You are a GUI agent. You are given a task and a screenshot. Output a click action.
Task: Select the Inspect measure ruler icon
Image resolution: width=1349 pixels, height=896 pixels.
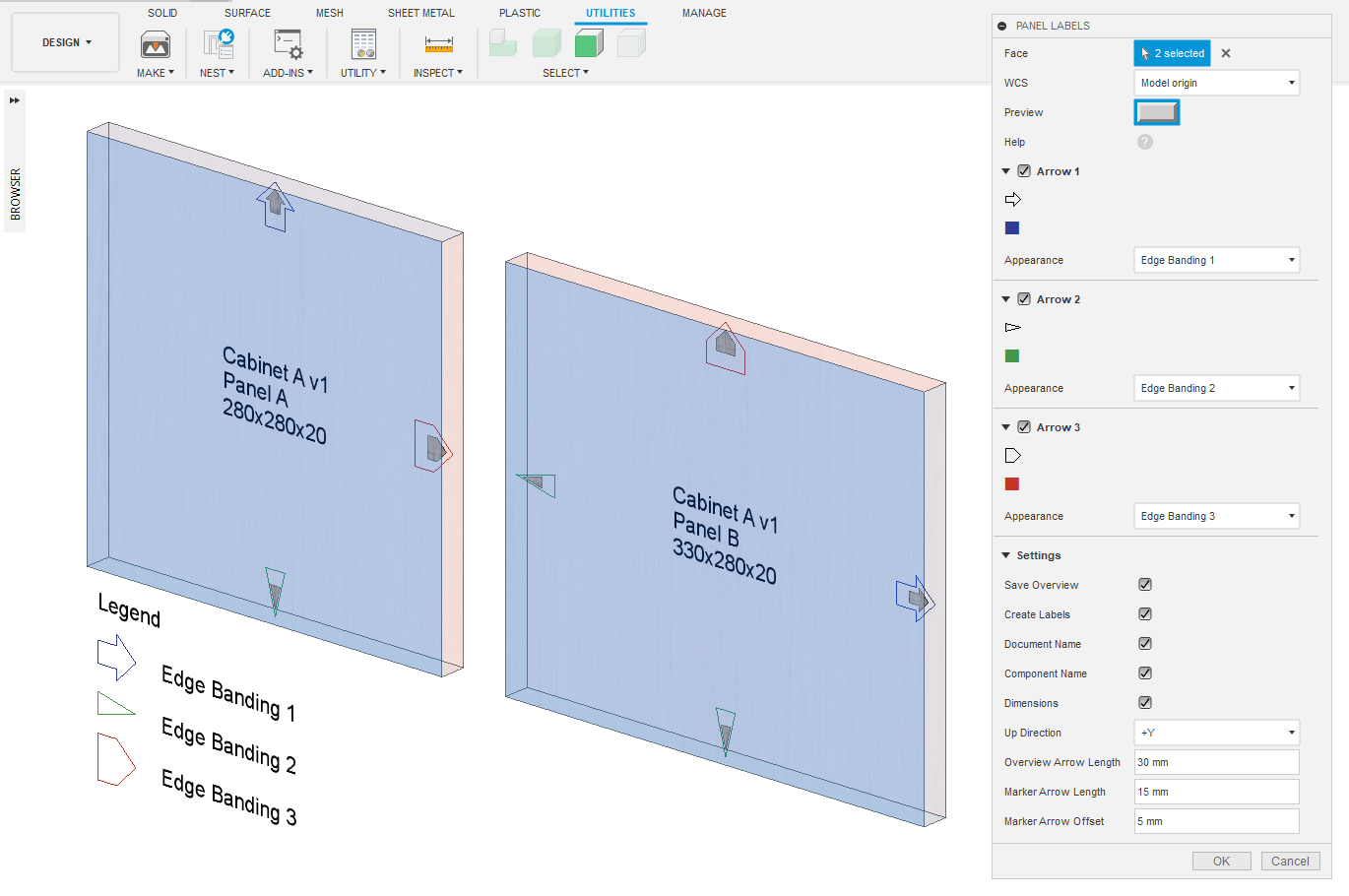[438, 44]
